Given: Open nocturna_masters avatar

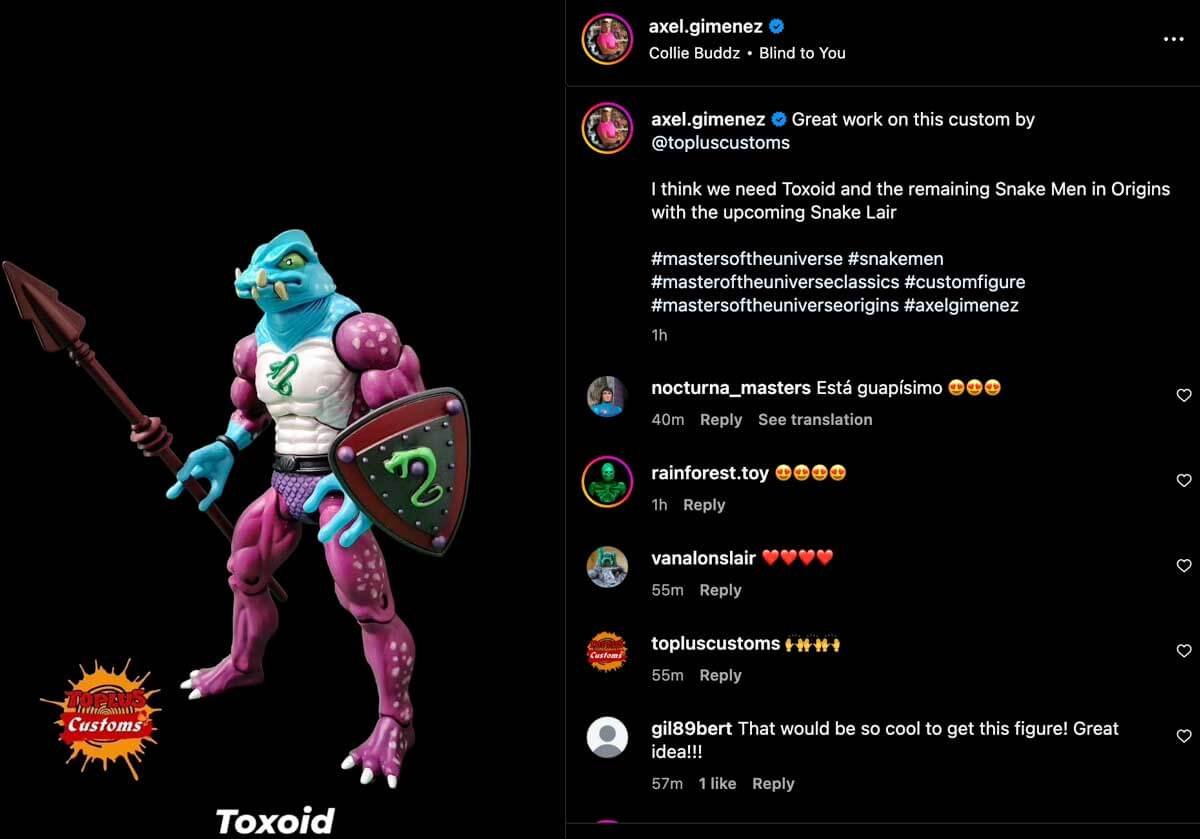Looking at the screenshot, I should coord(607,397).
